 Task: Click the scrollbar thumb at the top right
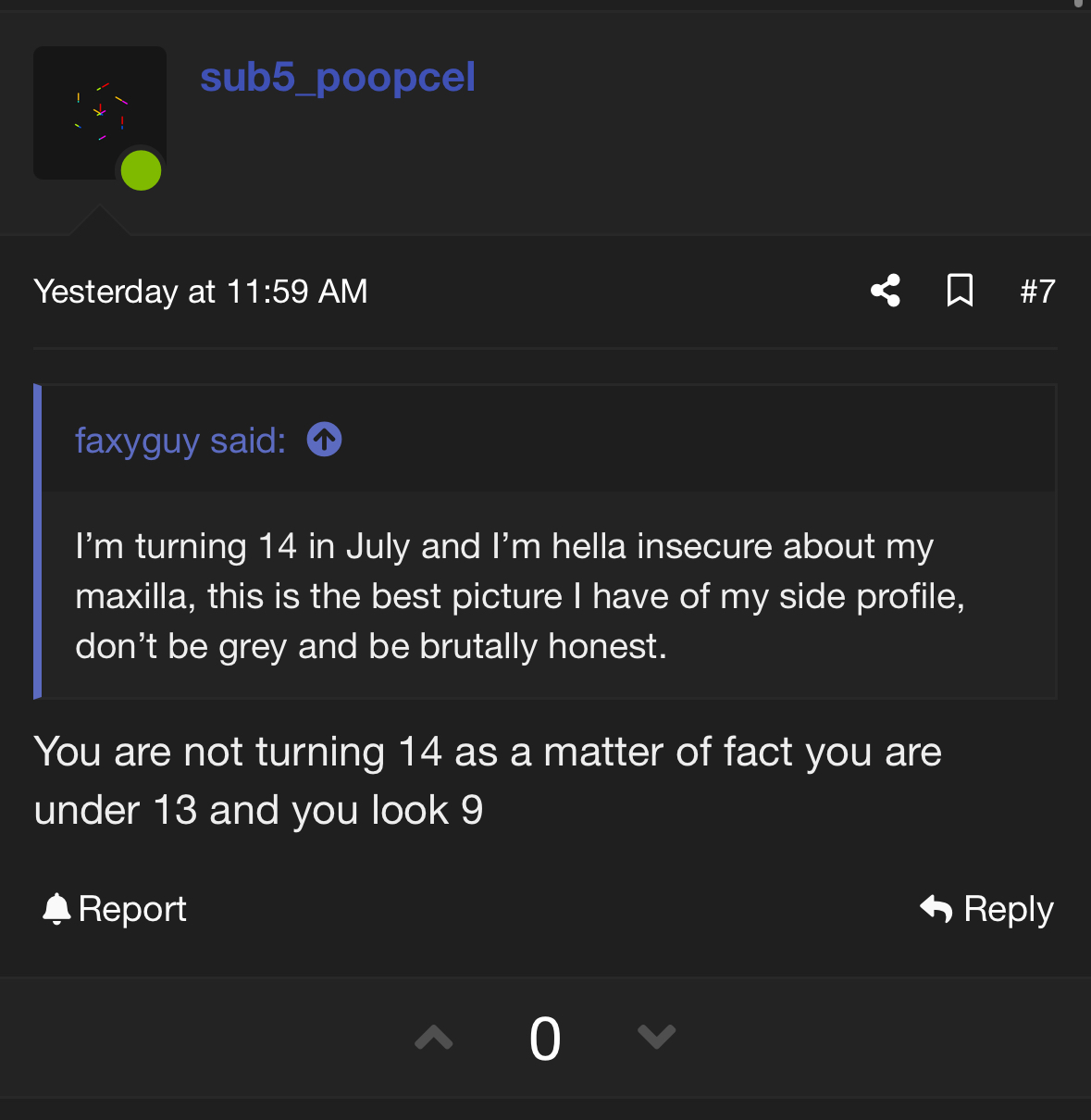(1078, 4)
